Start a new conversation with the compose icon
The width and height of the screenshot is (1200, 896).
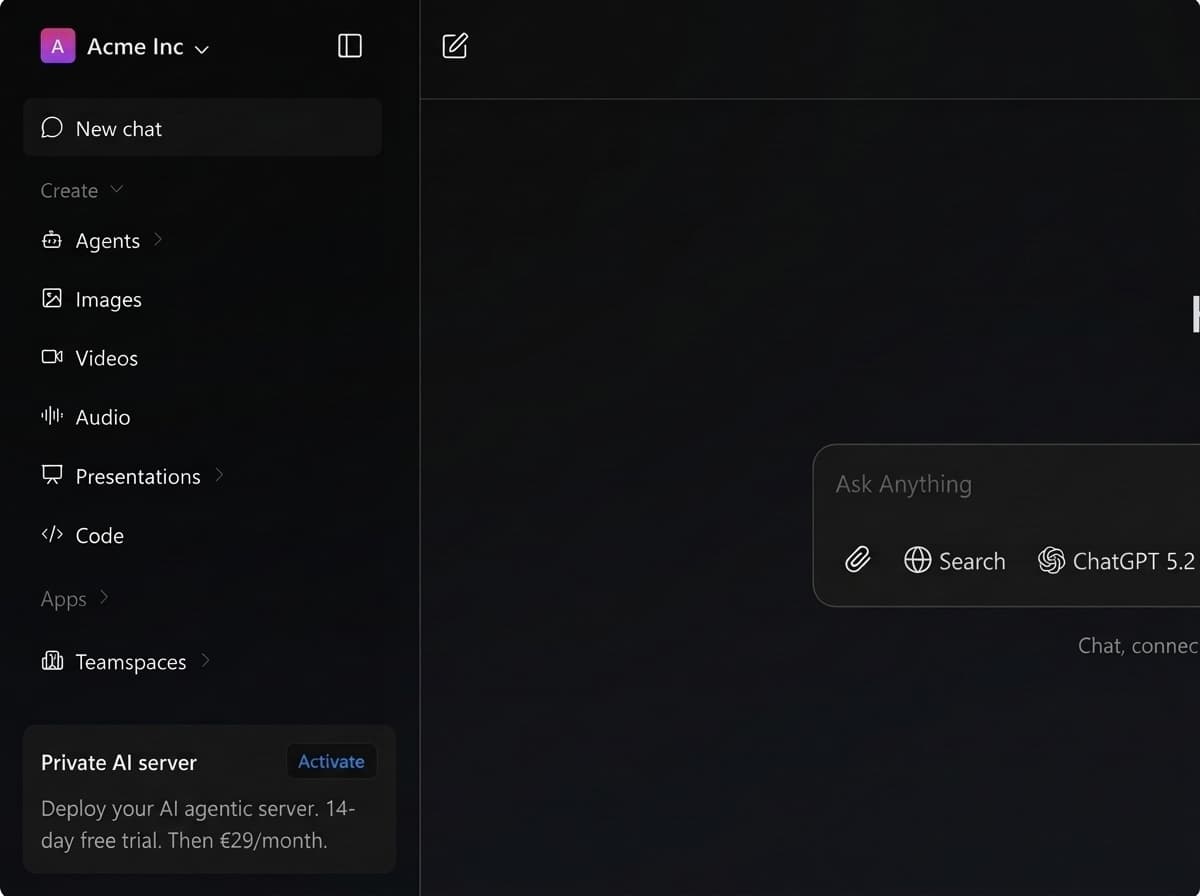pyautogui.click(x=455, y=45)
